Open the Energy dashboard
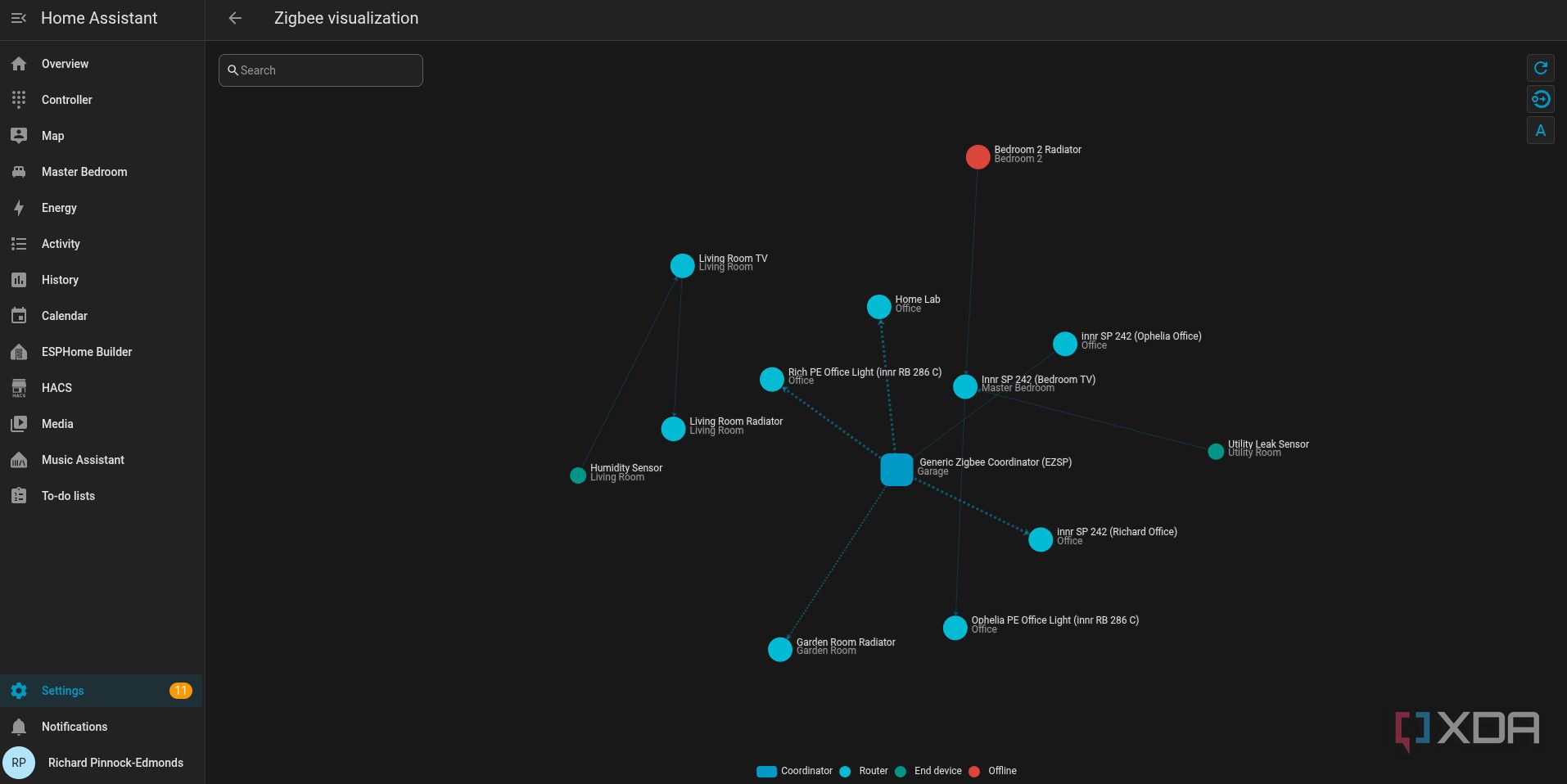1567x784 pixels. point(102,208)
